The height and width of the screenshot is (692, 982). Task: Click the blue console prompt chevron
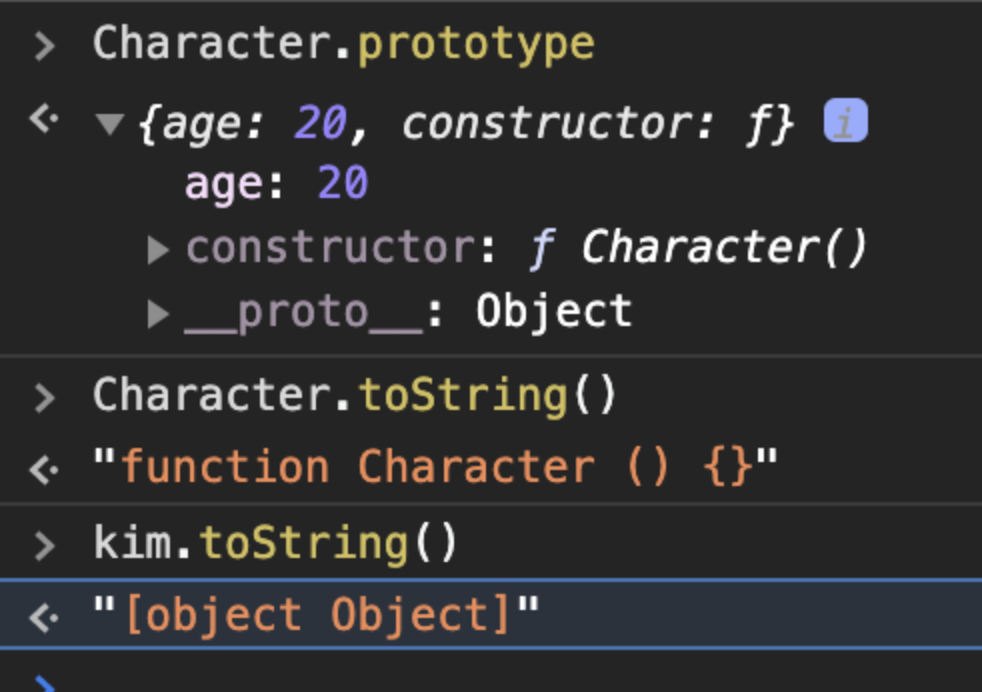coord(44,685)
